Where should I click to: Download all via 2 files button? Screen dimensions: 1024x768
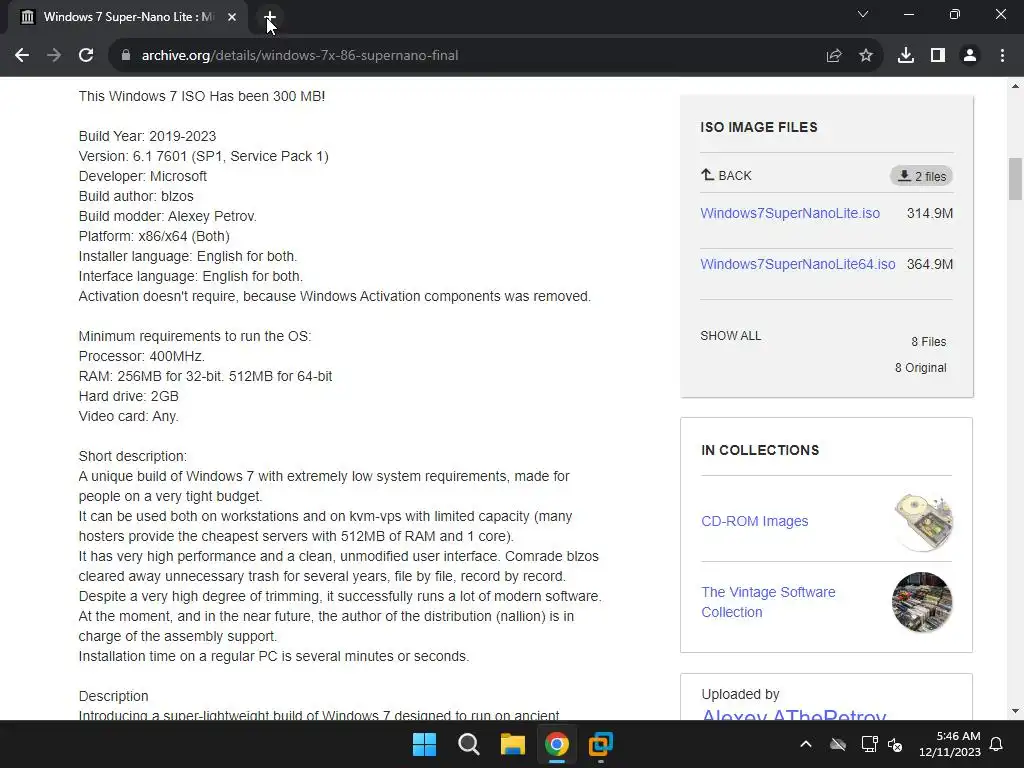921,176
